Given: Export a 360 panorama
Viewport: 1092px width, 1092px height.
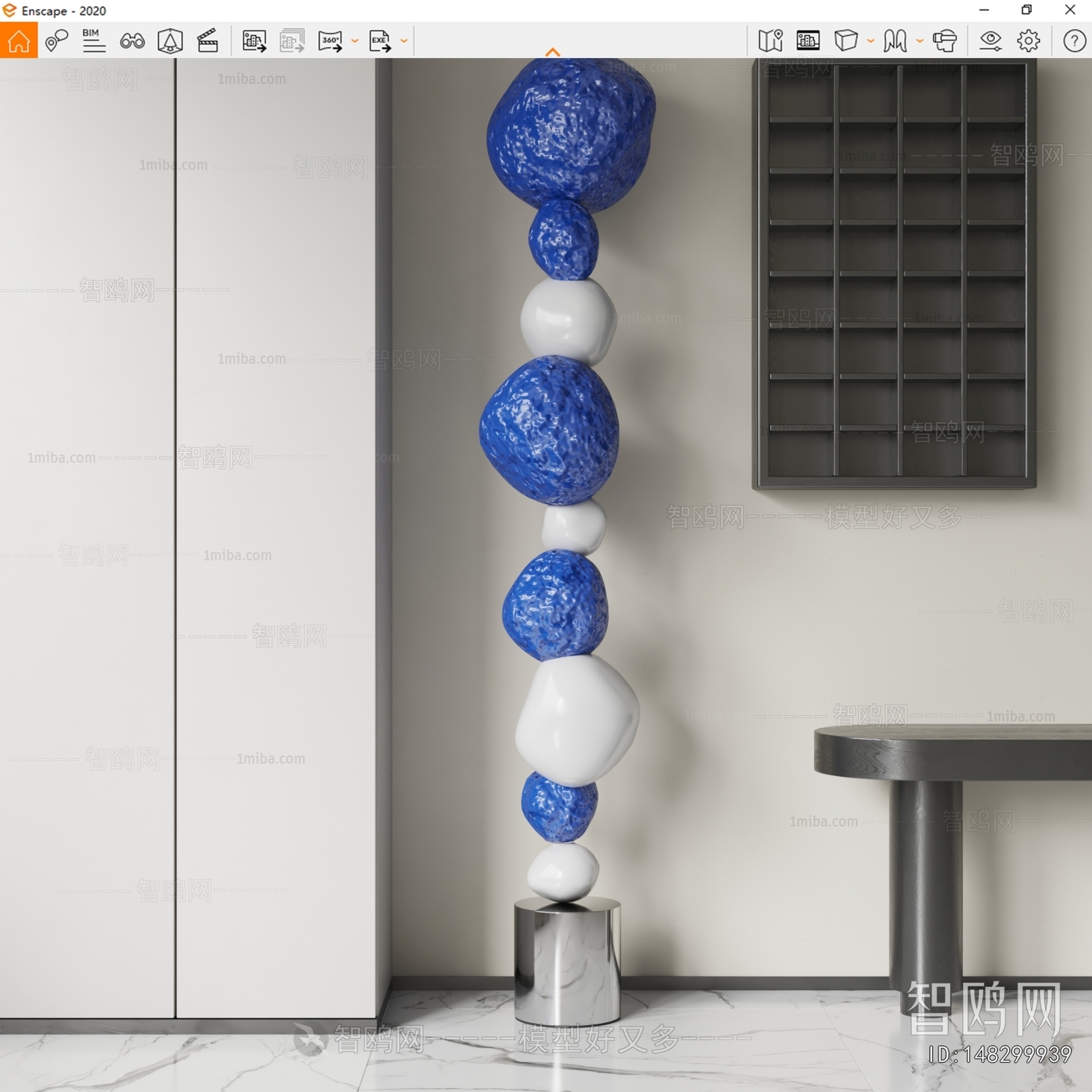Looking at the screenshot, I should click(330, 41).
